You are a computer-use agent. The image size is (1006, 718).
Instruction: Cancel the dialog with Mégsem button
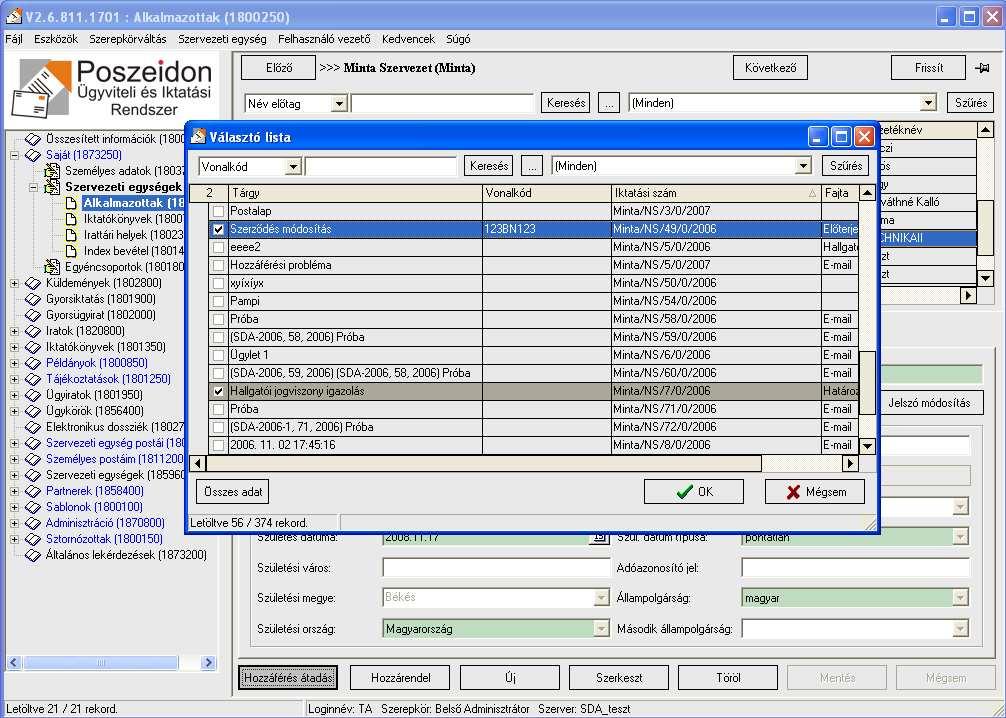point(815,491)
